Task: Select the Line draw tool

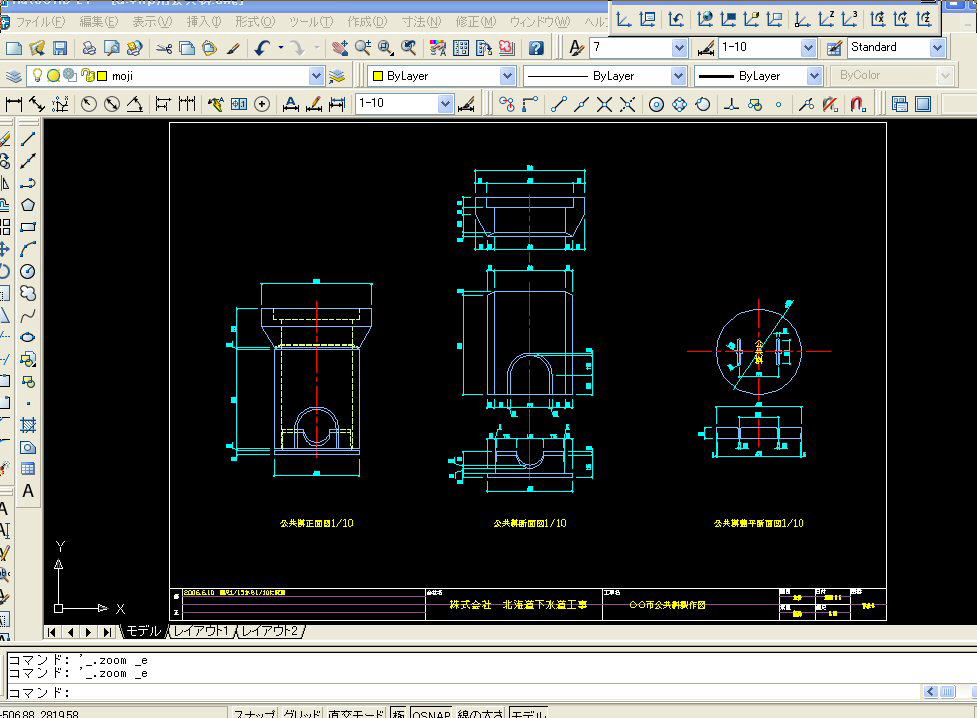Action: tap(28, 138)
